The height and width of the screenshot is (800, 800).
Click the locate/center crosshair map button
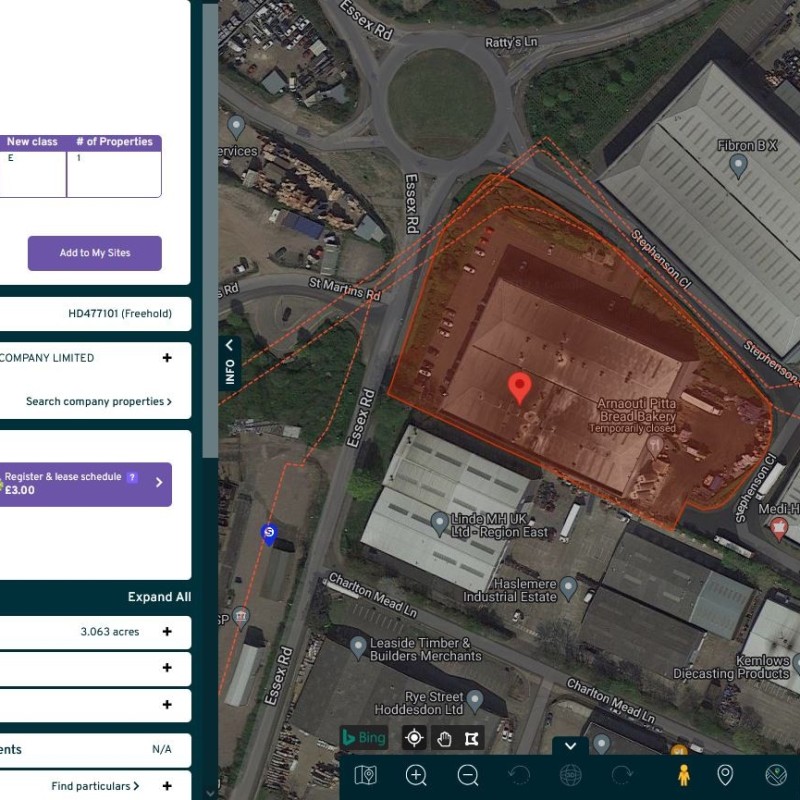click(414, 738)
